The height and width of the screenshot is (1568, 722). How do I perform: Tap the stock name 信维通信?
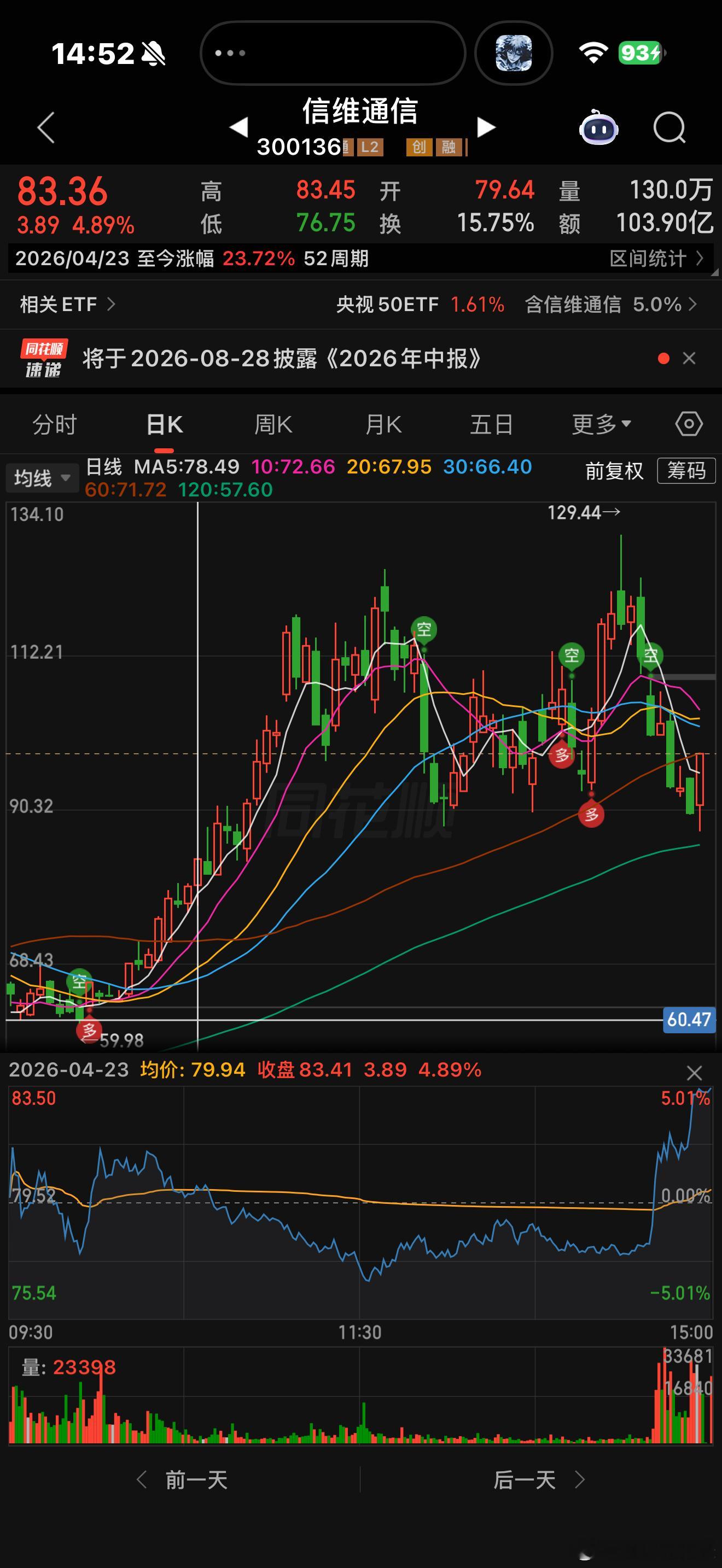tap(360, 112)
